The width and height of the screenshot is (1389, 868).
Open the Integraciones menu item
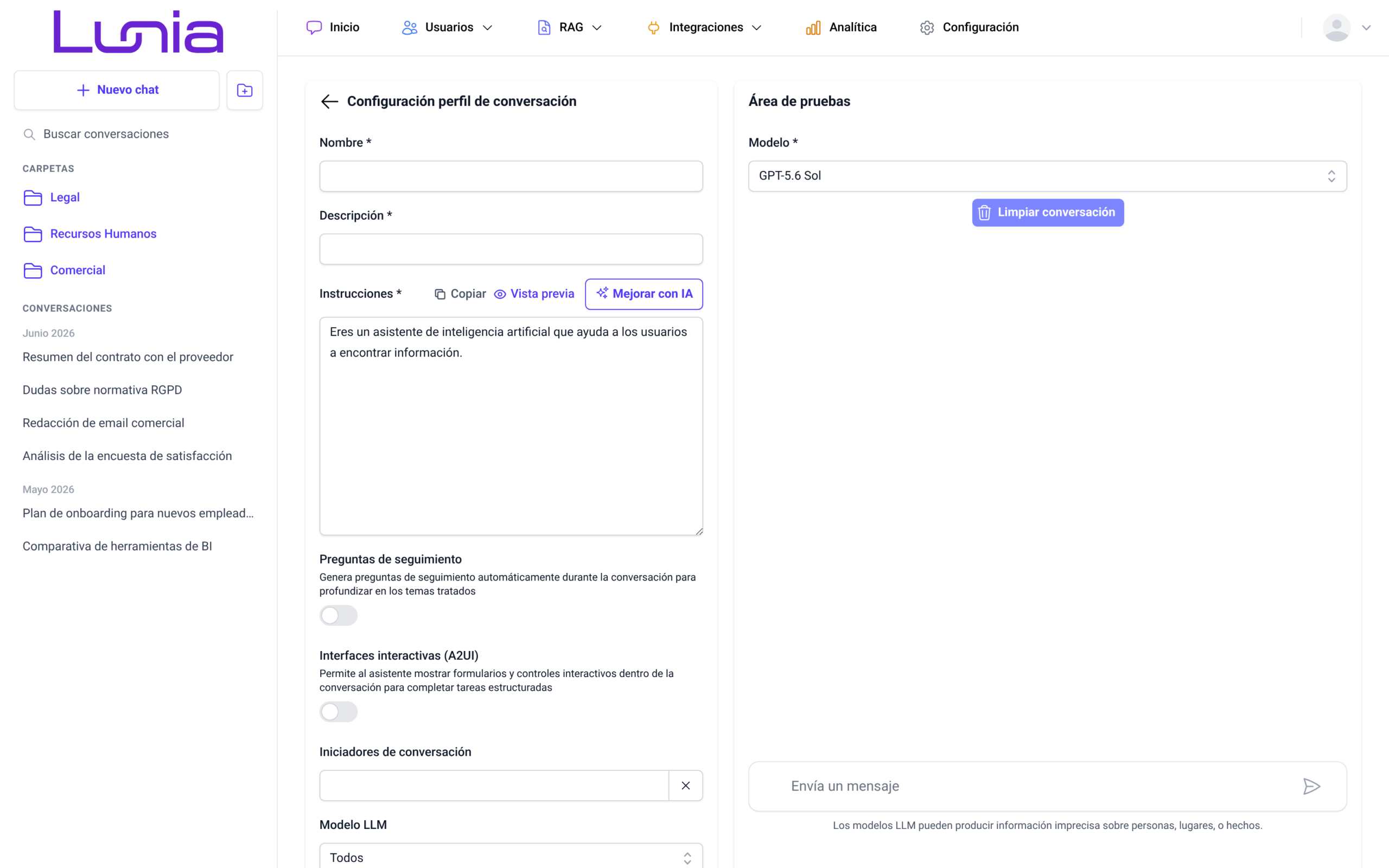705,28
